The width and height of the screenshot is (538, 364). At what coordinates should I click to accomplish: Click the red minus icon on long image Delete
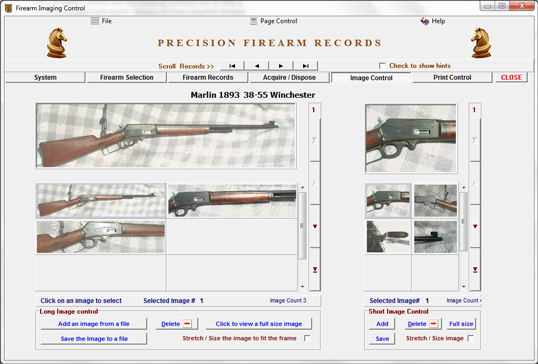coord(187,324)
